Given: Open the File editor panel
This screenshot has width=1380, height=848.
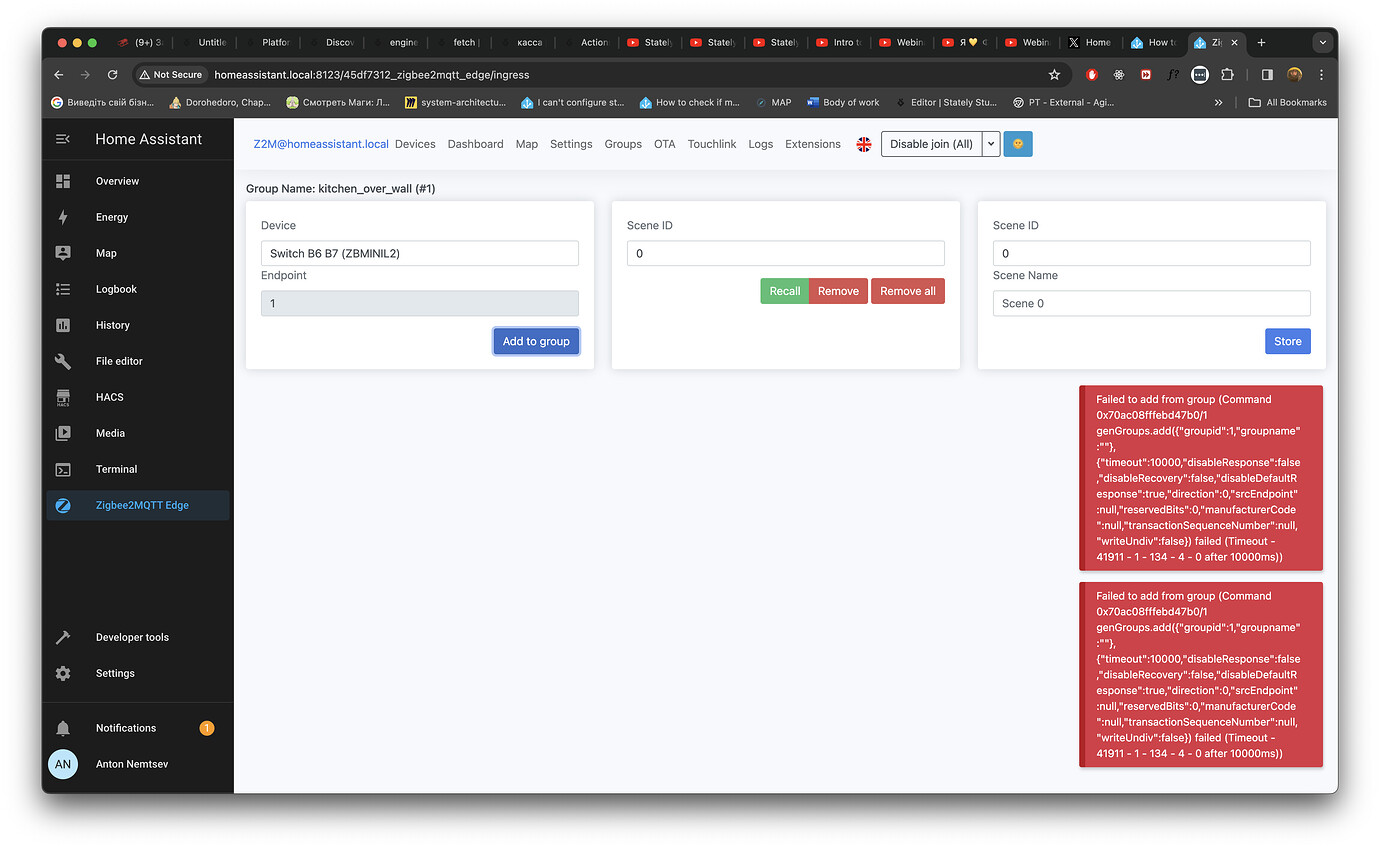Looking at the screenshot, I should [x=138, y=361].
